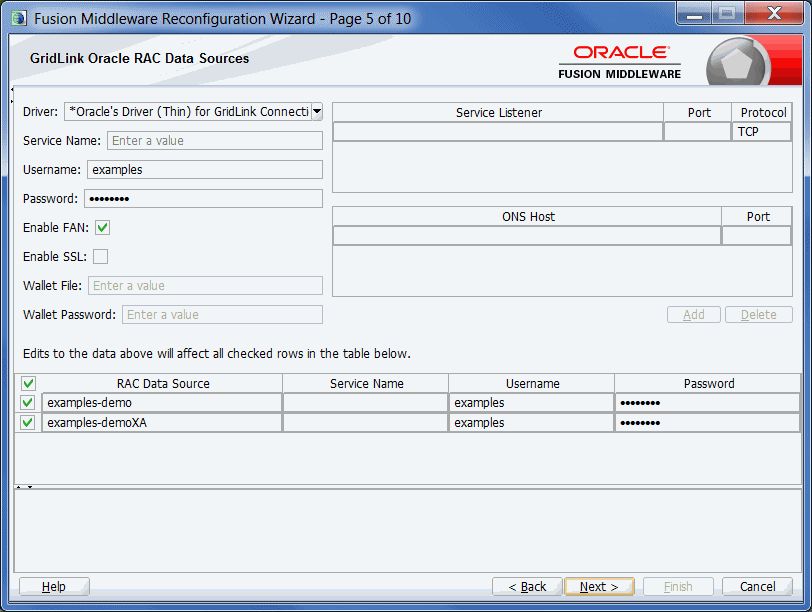The height and width of the screenshot is (612, 812).
Task: Click the TCP protocol cell
Action: point(762,132)
